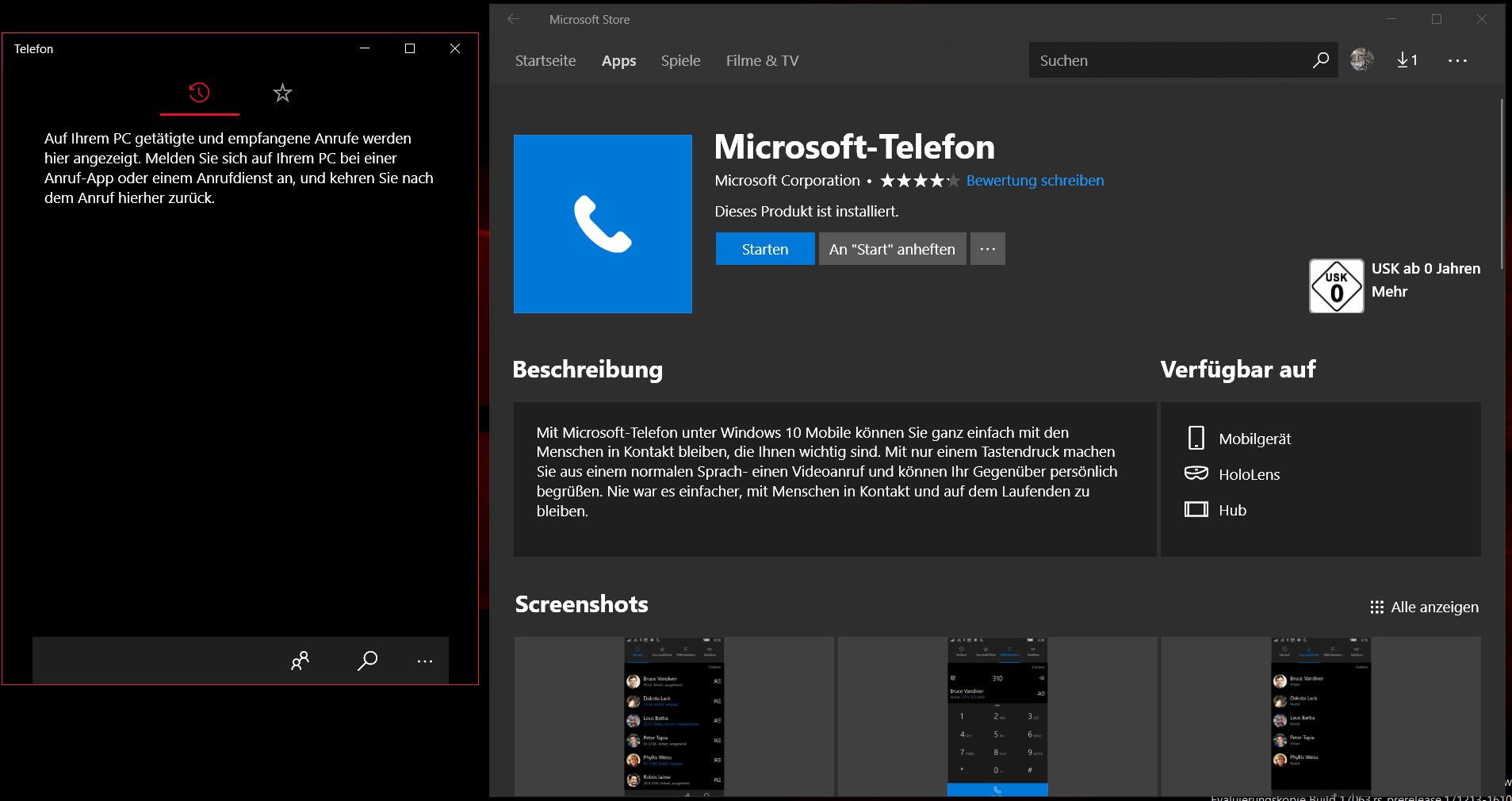Viewport: 1512px width, 801px height.
Task: Click the Store search magnifier icon
Action: point(1321,60)
